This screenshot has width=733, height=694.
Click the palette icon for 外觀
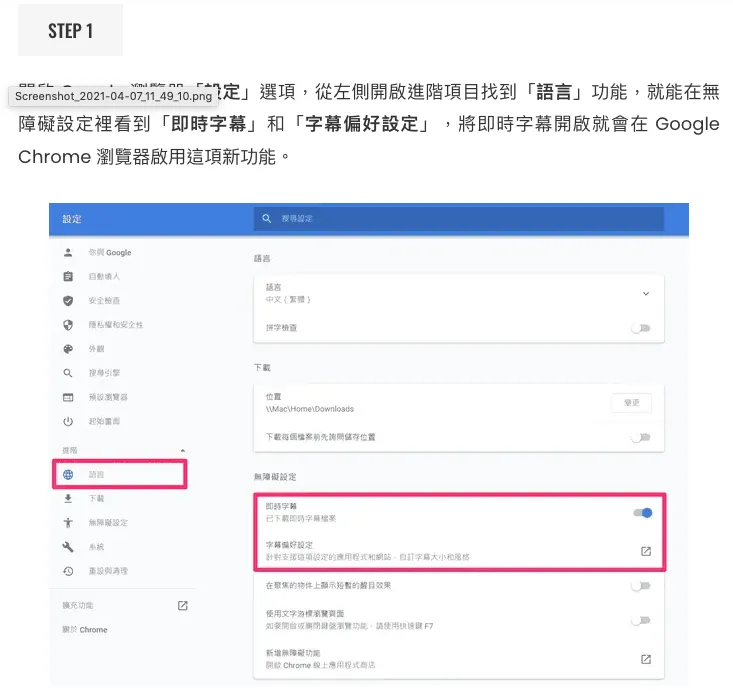coord(68,349)
